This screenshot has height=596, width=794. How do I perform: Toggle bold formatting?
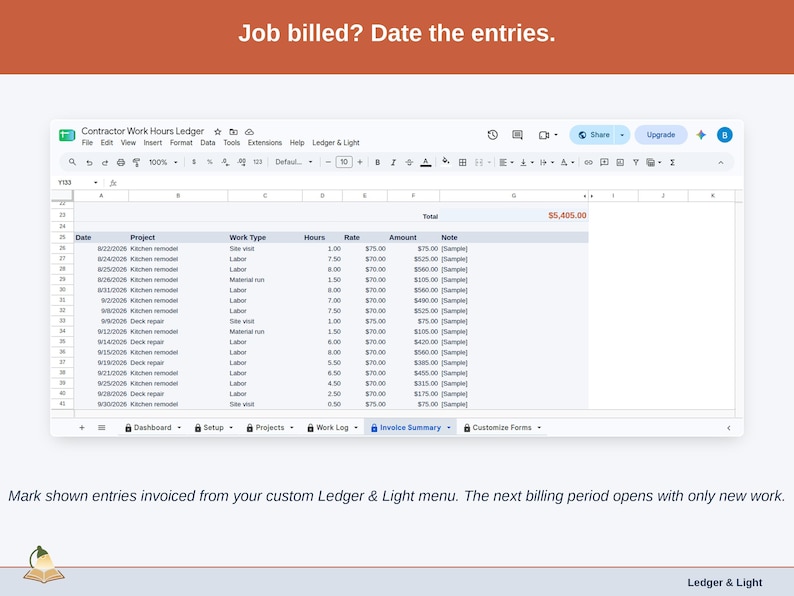(377, 163)
